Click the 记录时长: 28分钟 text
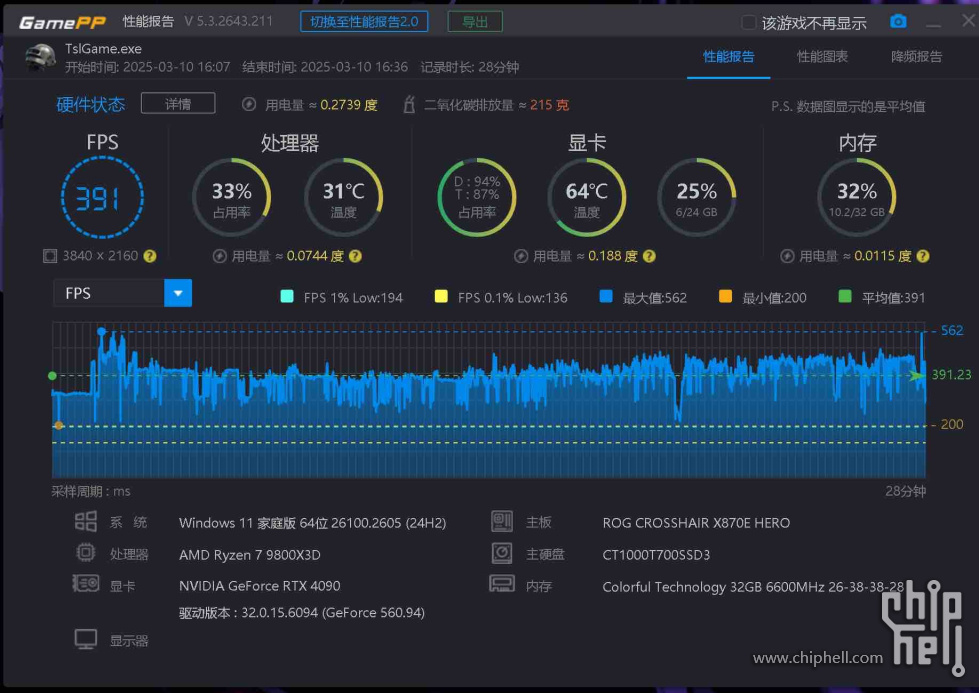The width and height of the screenshot is (979, 693). 470,67
